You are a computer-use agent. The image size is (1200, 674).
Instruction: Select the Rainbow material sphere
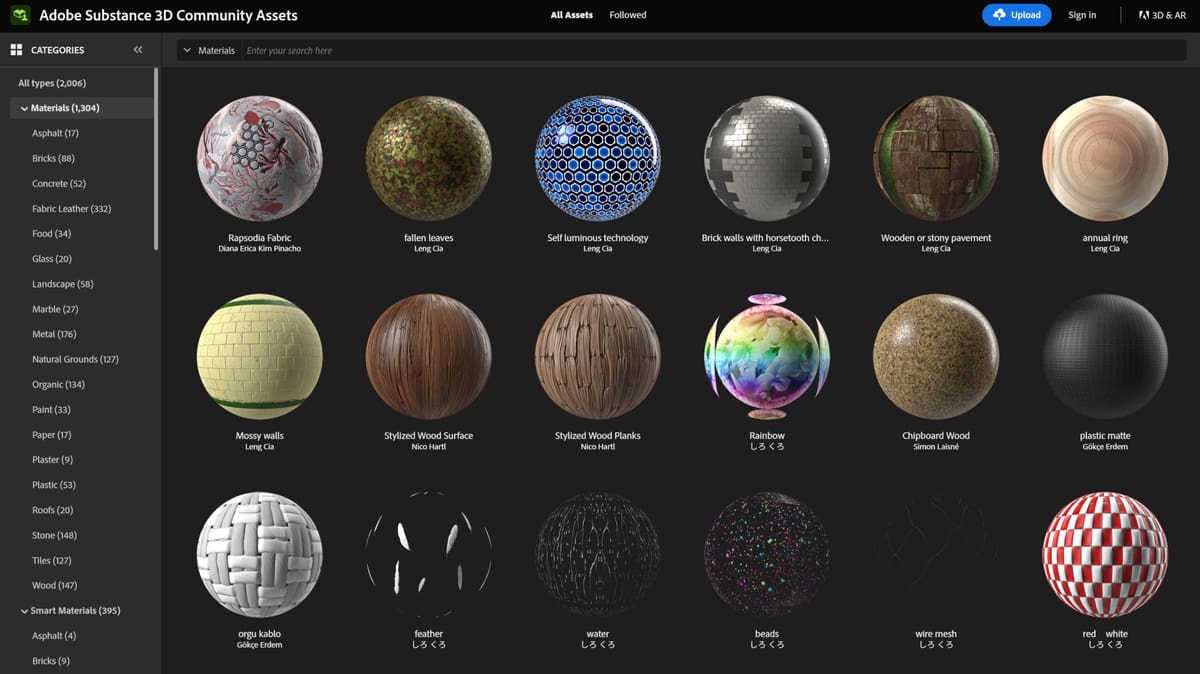767,357
